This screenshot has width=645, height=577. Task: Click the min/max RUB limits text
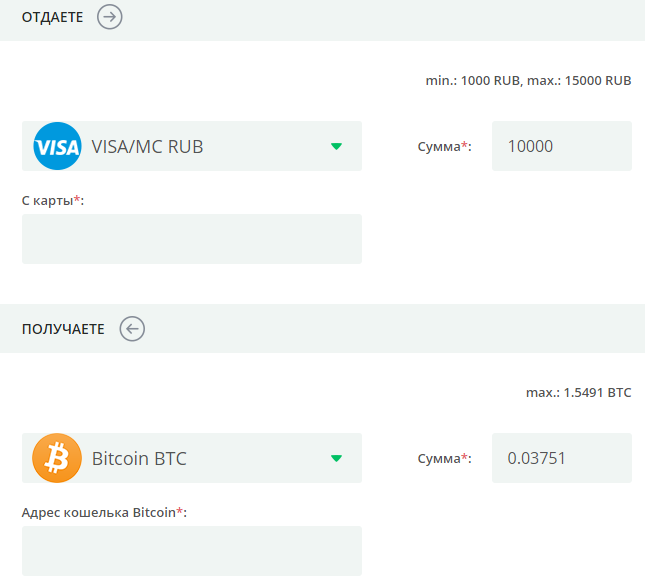click(528, 81)
